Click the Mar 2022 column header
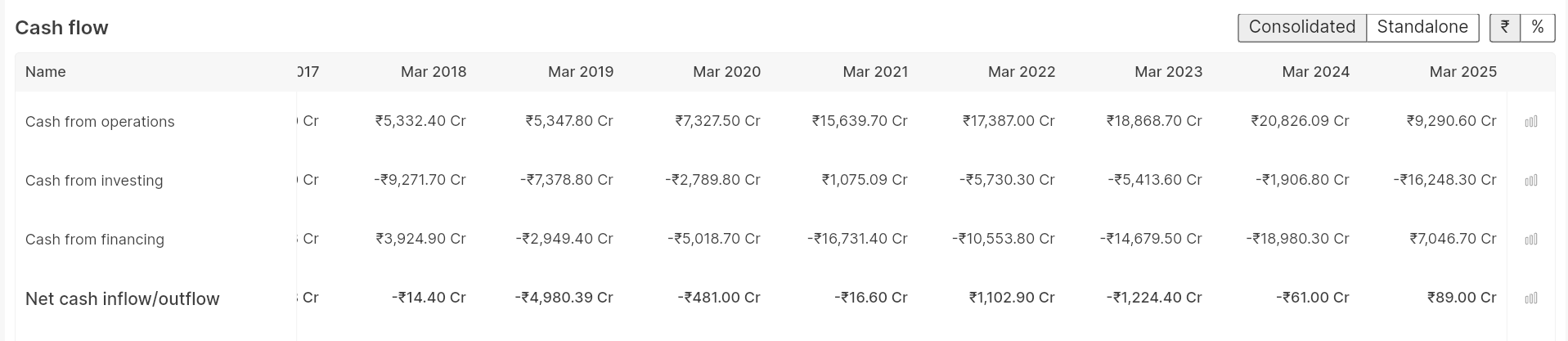The image size is (1568, 341). tap(1021, 72)
